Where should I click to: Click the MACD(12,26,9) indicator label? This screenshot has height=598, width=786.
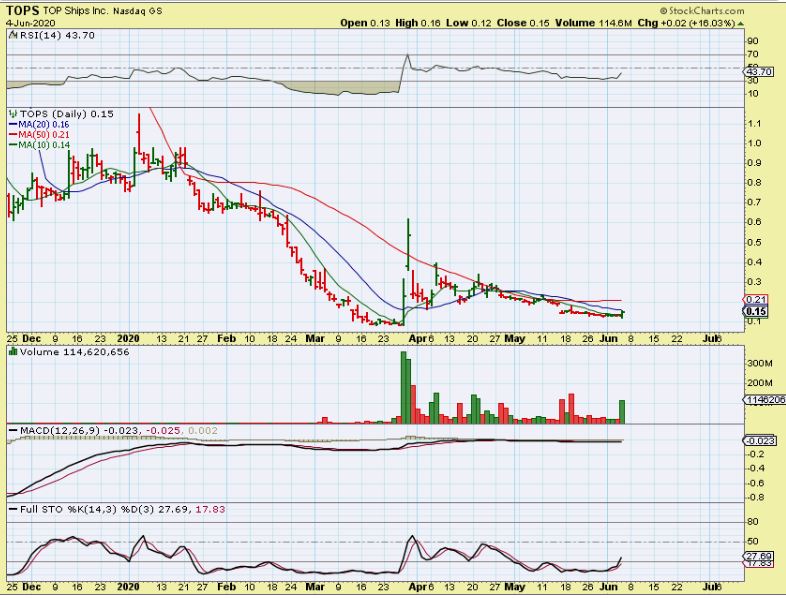click(60, 431)
